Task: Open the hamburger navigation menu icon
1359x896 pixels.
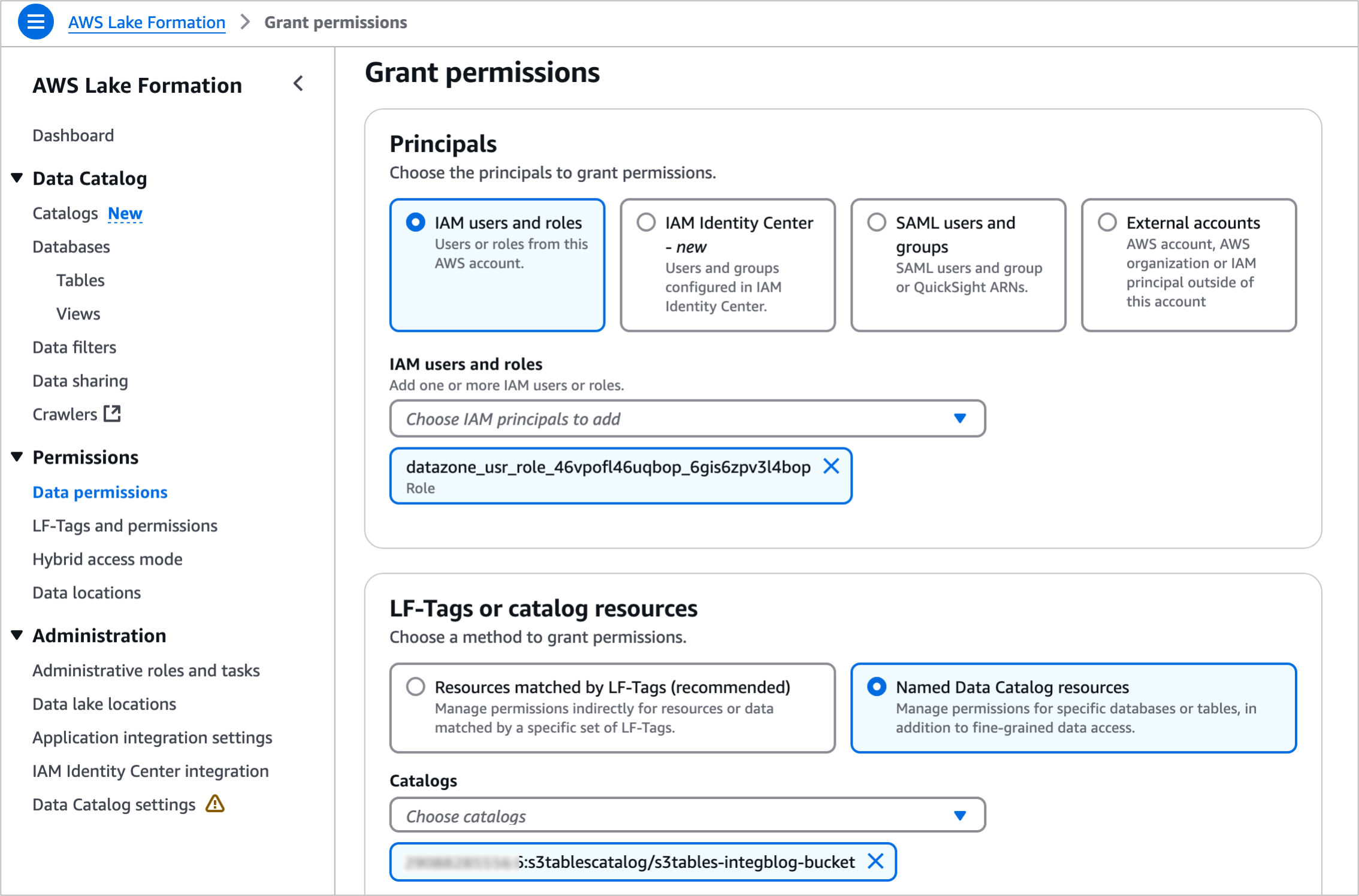Action: [36, 22]
